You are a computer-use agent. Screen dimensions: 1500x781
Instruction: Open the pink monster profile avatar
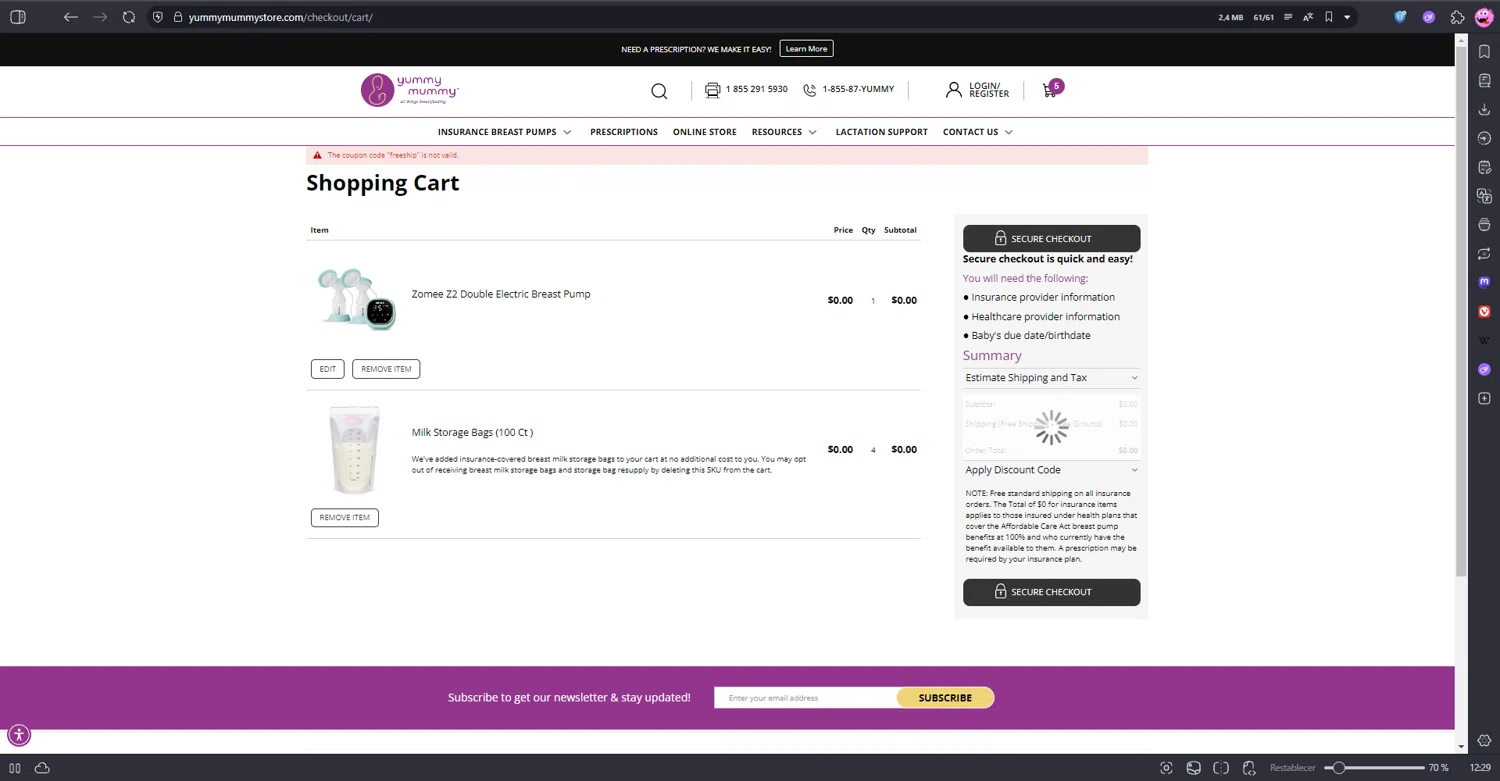pyautogui.click(x=1484, y=17)
